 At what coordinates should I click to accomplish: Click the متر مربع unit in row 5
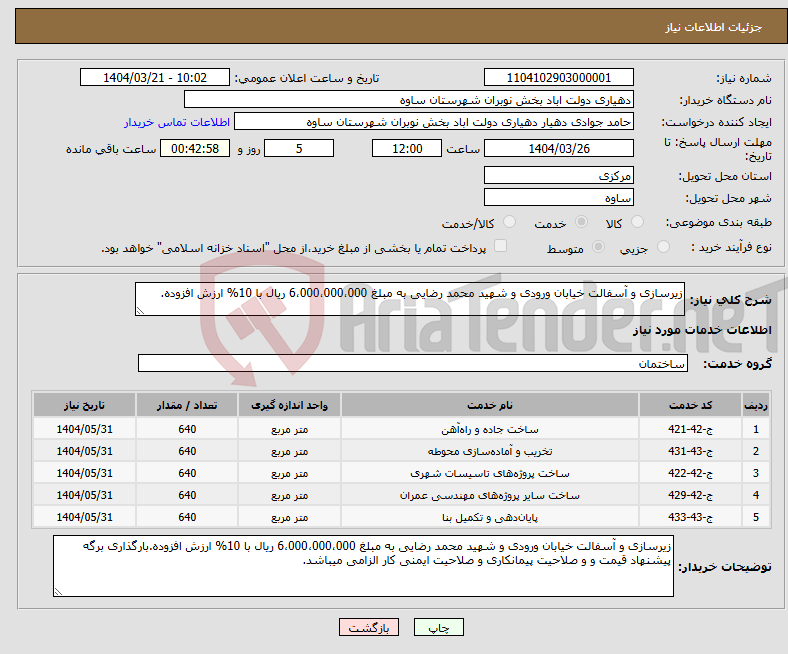click(x=289, y=517)
